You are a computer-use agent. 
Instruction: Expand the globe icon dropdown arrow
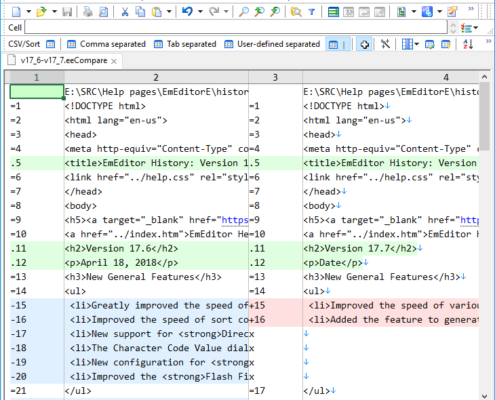439,12
